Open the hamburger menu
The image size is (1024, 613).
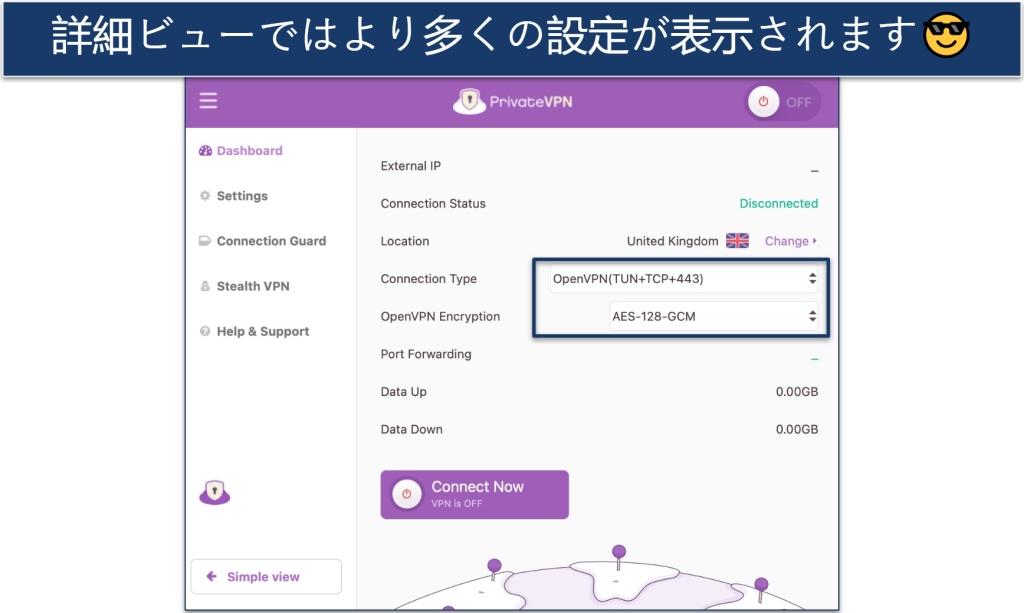[208, 101]
